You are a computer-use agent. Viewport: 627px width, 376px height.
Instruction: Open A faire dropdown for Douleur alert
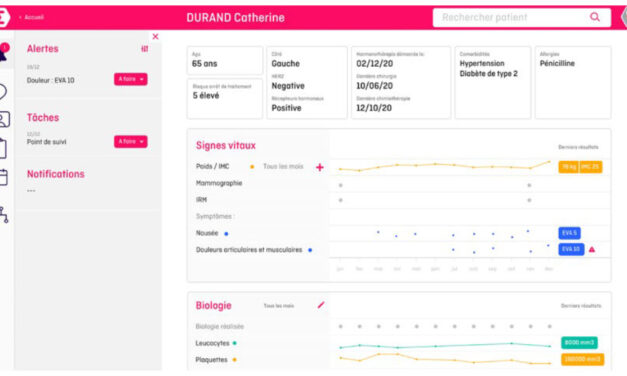click(x=131, y=79)
